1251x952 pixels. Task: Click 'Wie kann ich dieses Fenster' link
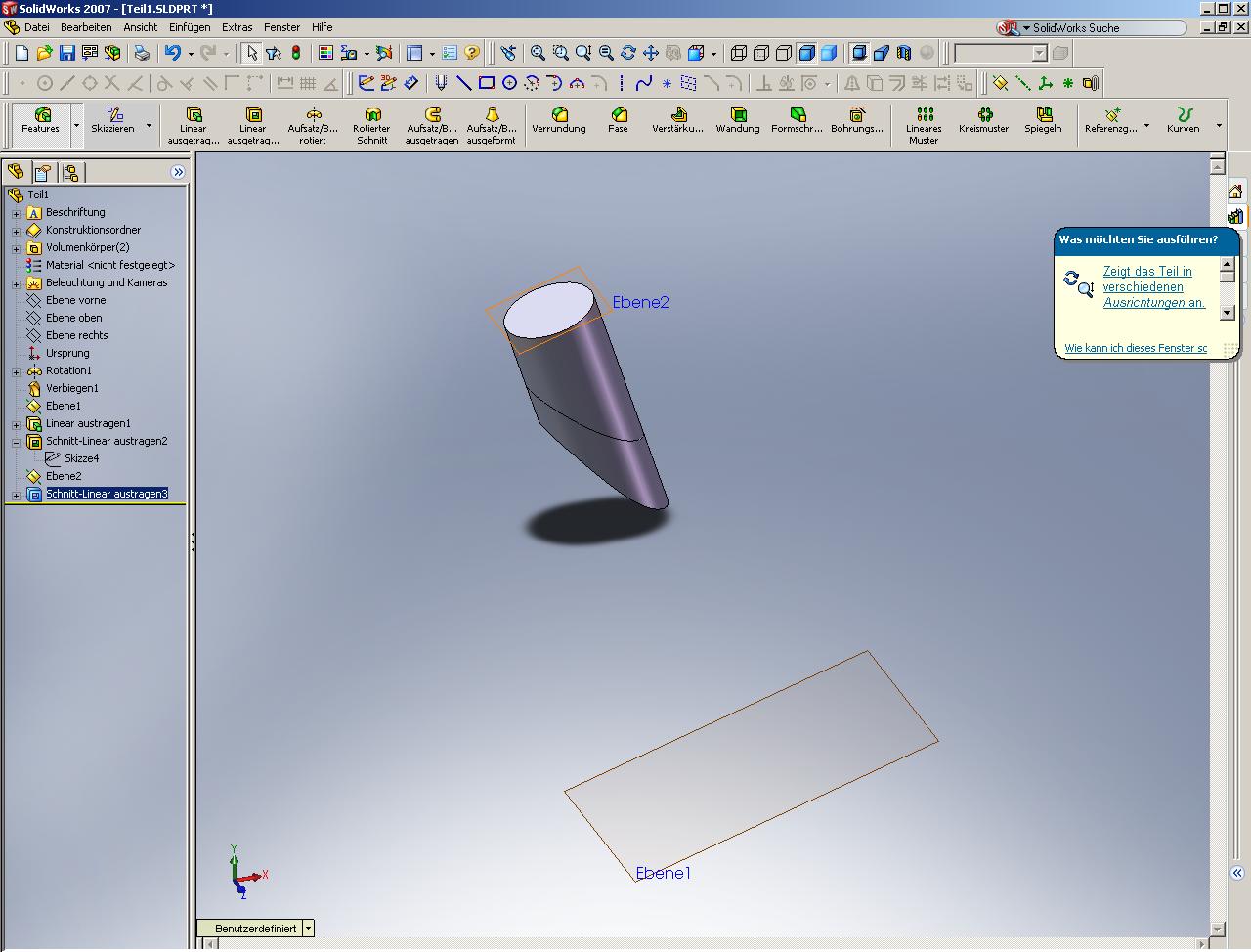1136,348
